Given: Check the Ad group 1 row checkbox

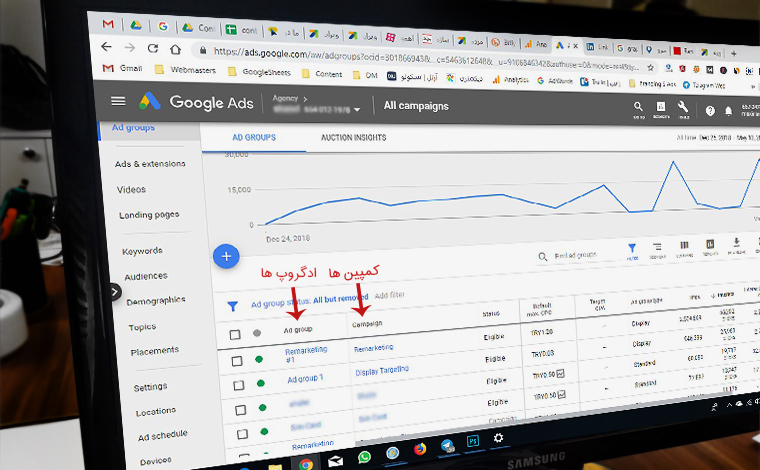Looking at the screenshot, I should tap(238, 385).
